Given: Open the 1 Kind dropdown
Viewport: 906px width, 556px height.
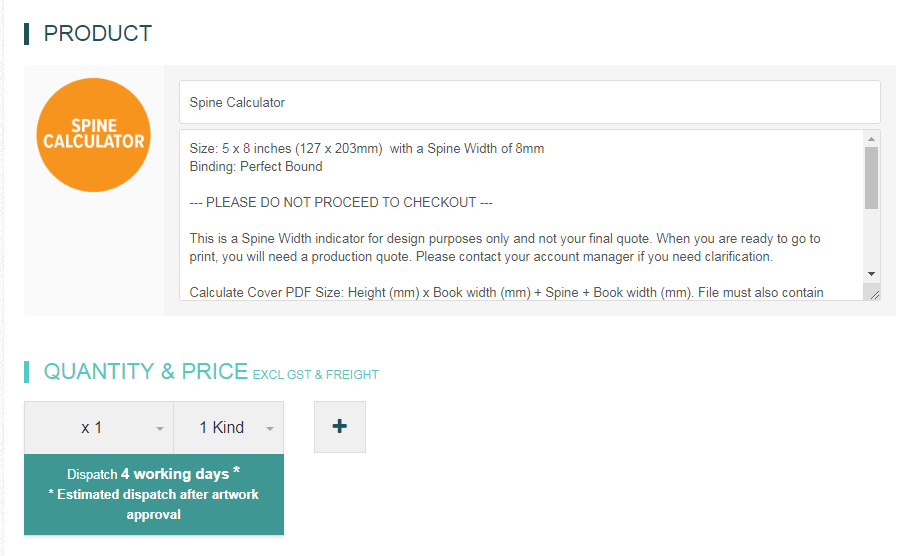Looking at the screenshot, I should [x=229, y=428].
